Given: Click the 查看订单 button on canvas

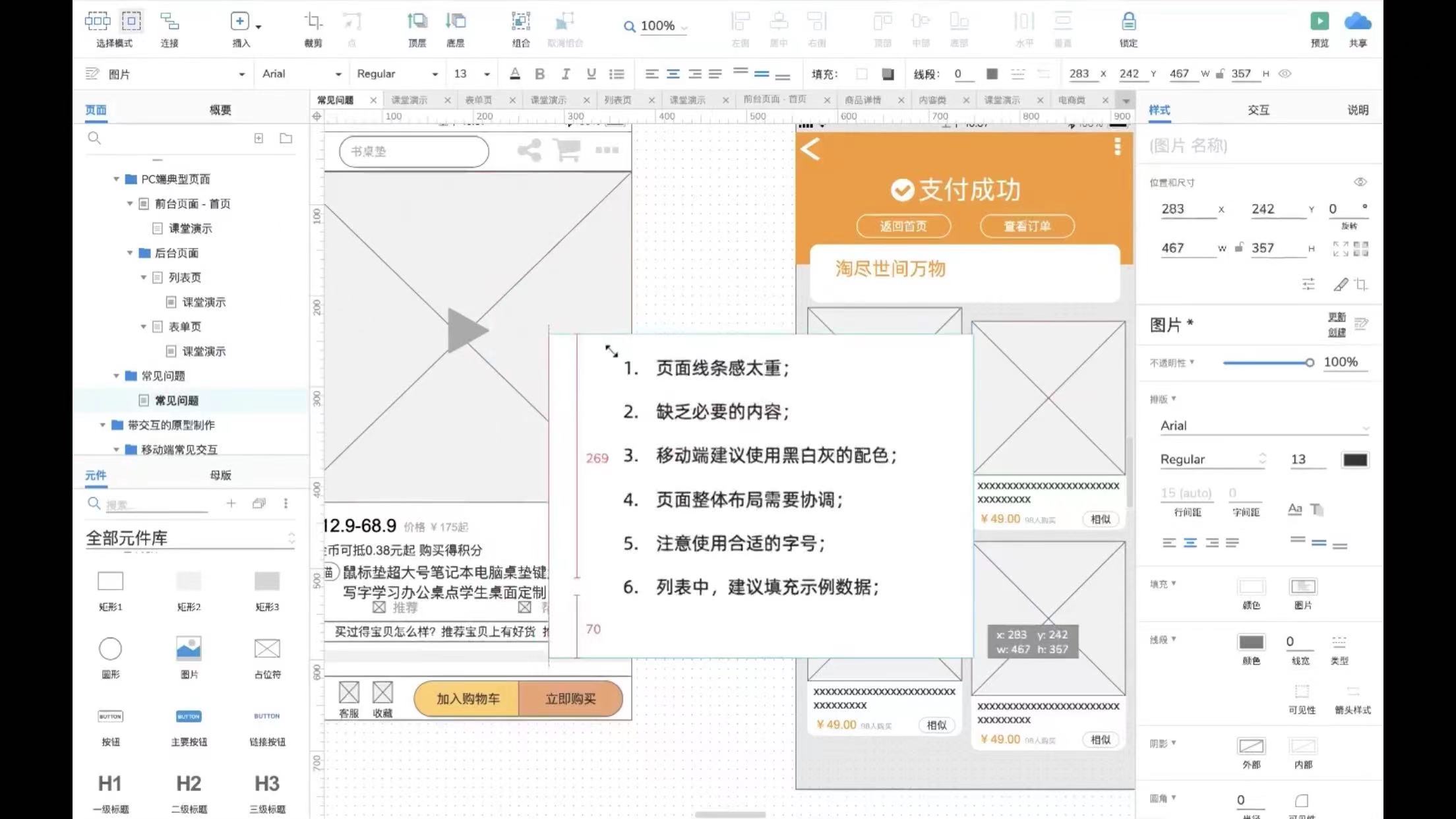Looking at the screenshot, I should (x=1027, y=226).
